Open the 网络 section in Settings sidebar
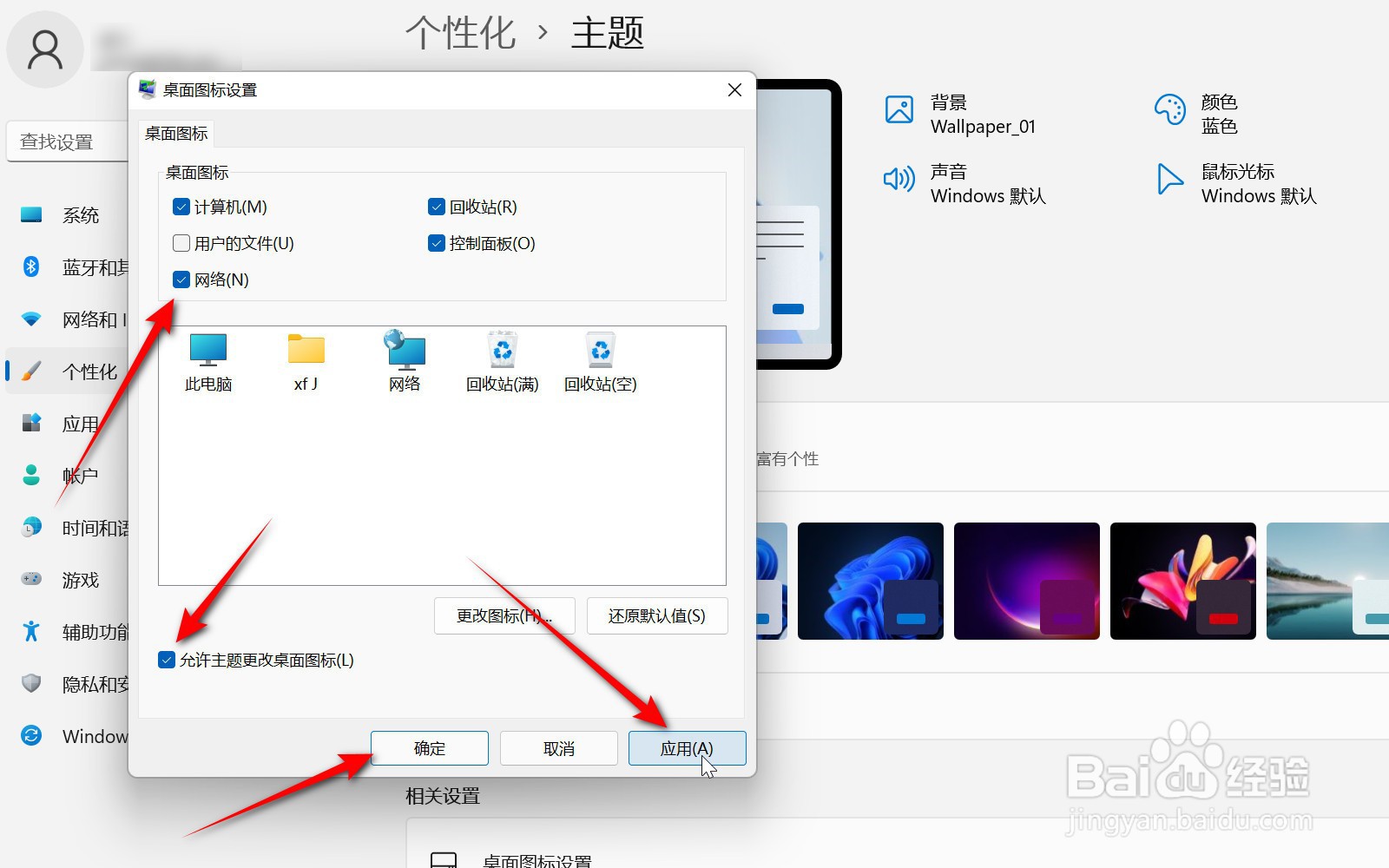The height and width of the screenshot is (868, 1389). pos(68,319)
